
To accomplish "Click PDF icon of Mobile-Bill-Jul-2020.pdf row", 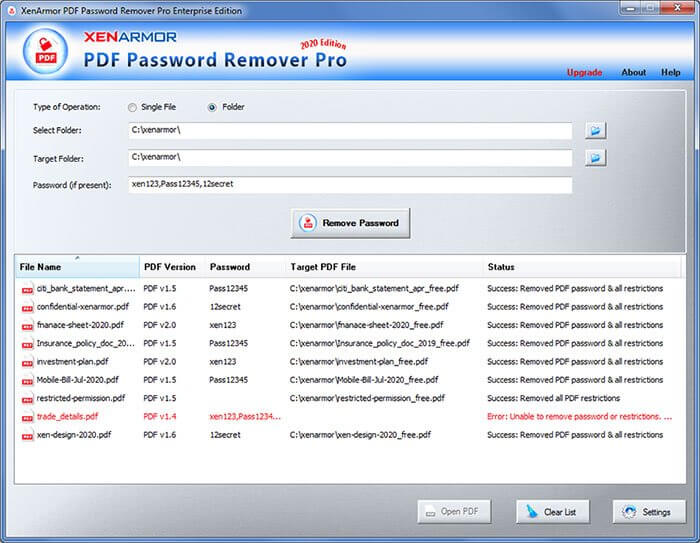I will pos(27,381).
